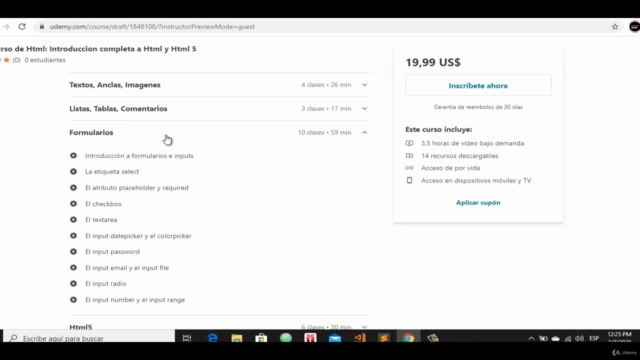Click the 19,99 US$ price text

tap(433, 62)
